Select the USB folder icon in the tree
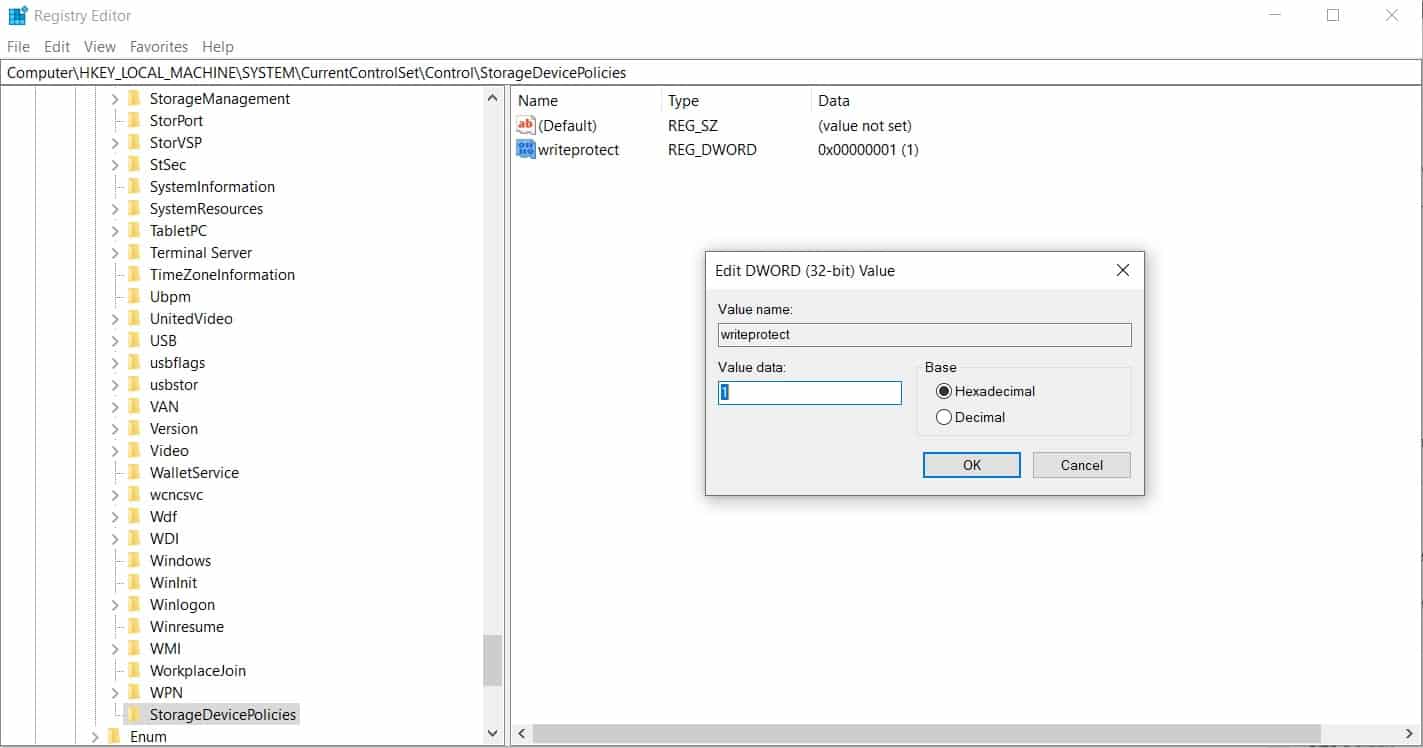1423x748 pixels. coord(134,340)
